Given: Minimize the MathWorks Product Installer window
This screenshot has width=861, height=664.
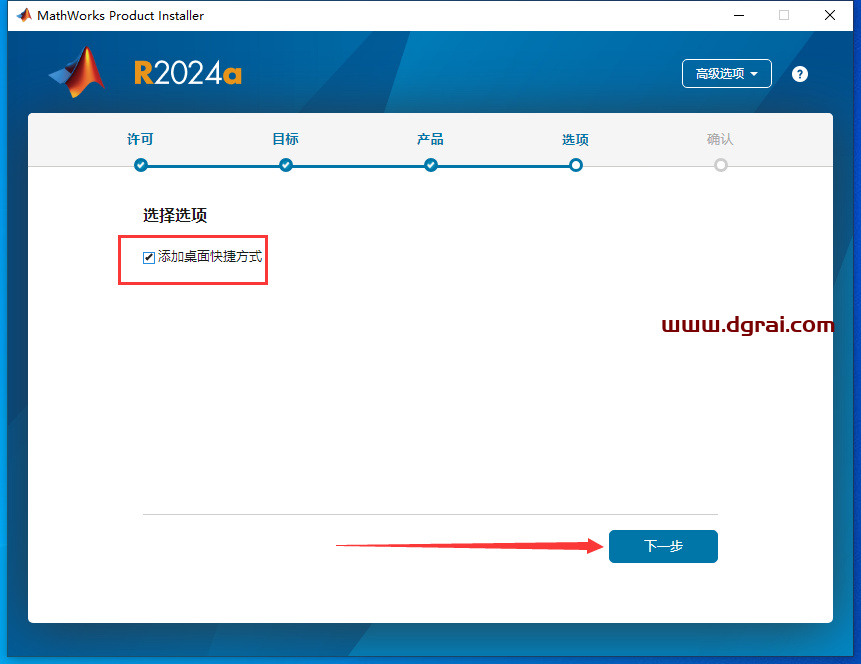Looking at the screenshot, I should (739, 15).
